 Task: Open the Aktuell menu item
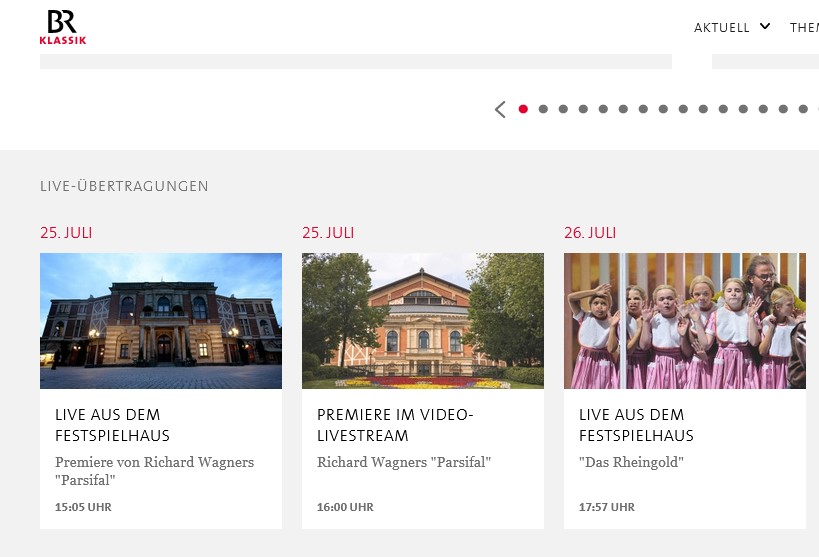721,28
